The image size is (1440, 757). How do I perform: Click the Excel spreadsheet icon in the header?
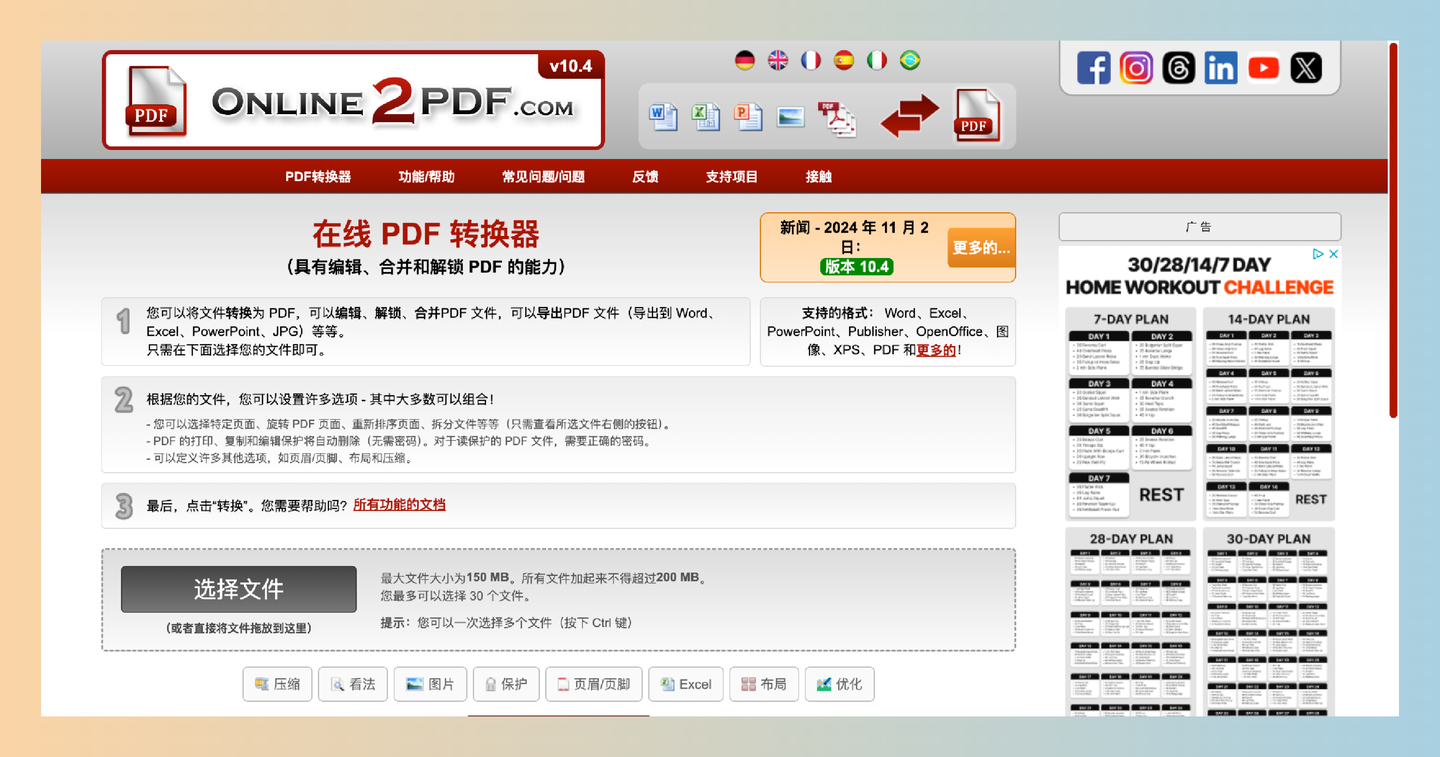pyautogui.click(x=705, y=117)
